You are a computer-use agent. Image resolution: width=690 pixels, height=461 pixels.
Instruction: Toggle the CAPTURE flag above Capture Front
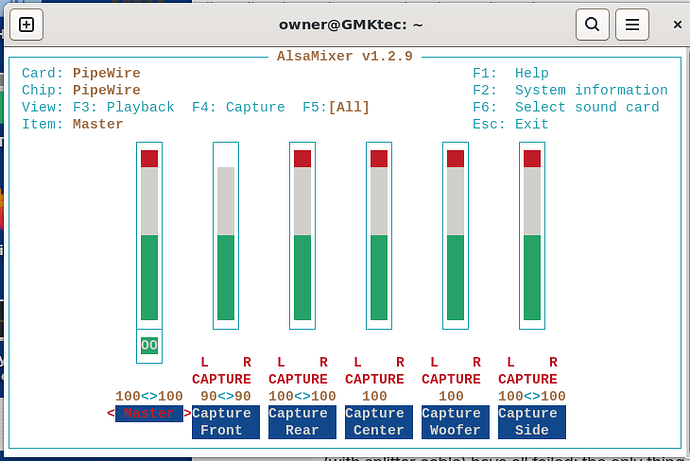221,379
